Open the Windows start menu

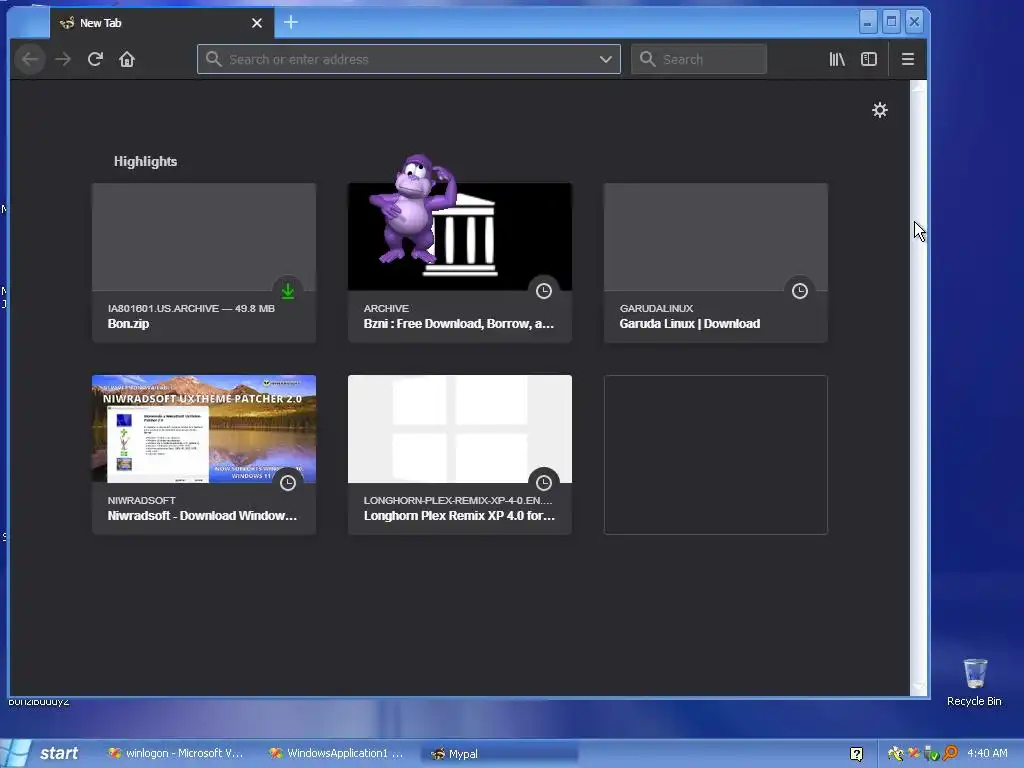43,753
